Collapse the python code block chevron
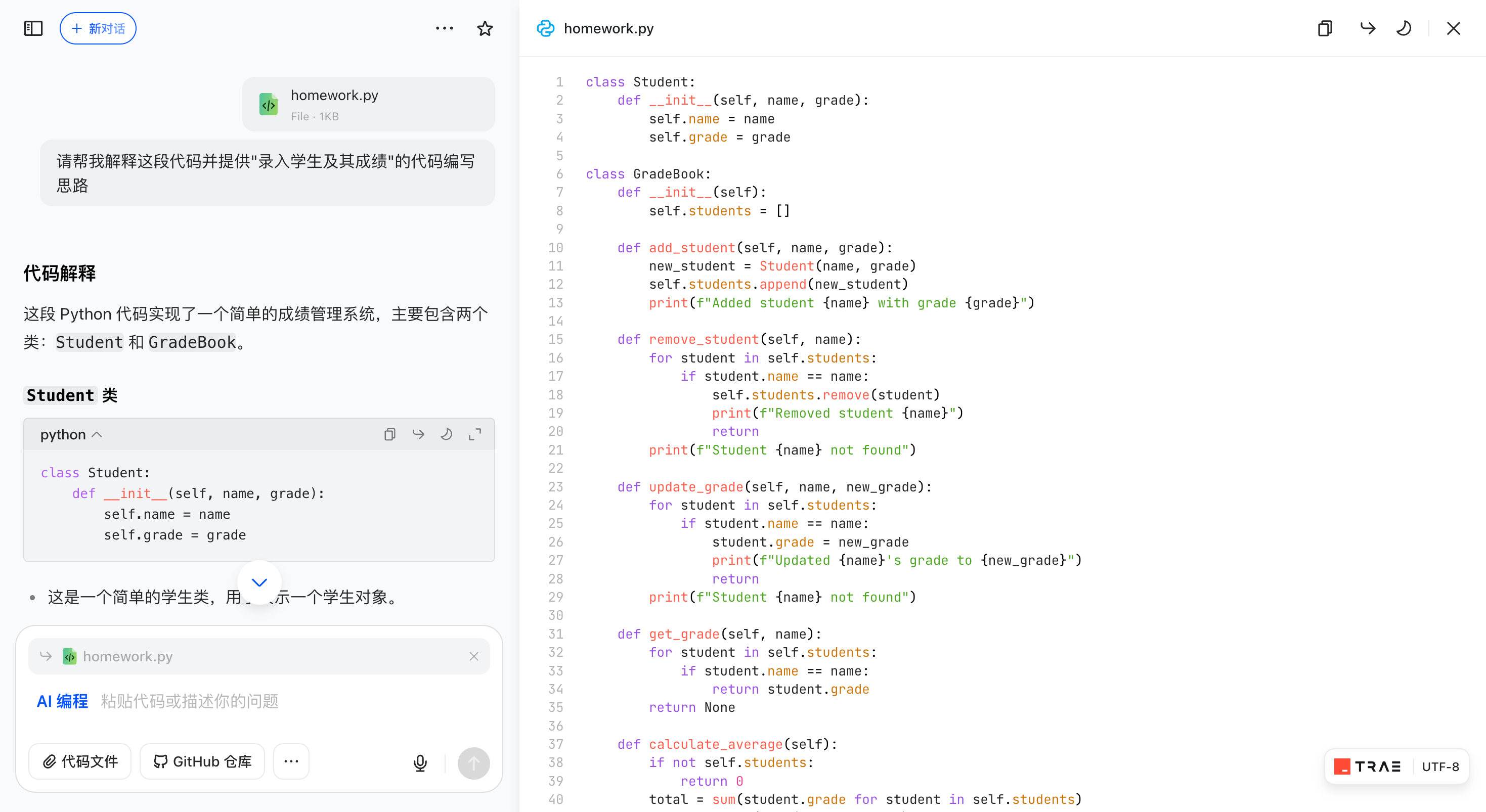 click(97, 434)
